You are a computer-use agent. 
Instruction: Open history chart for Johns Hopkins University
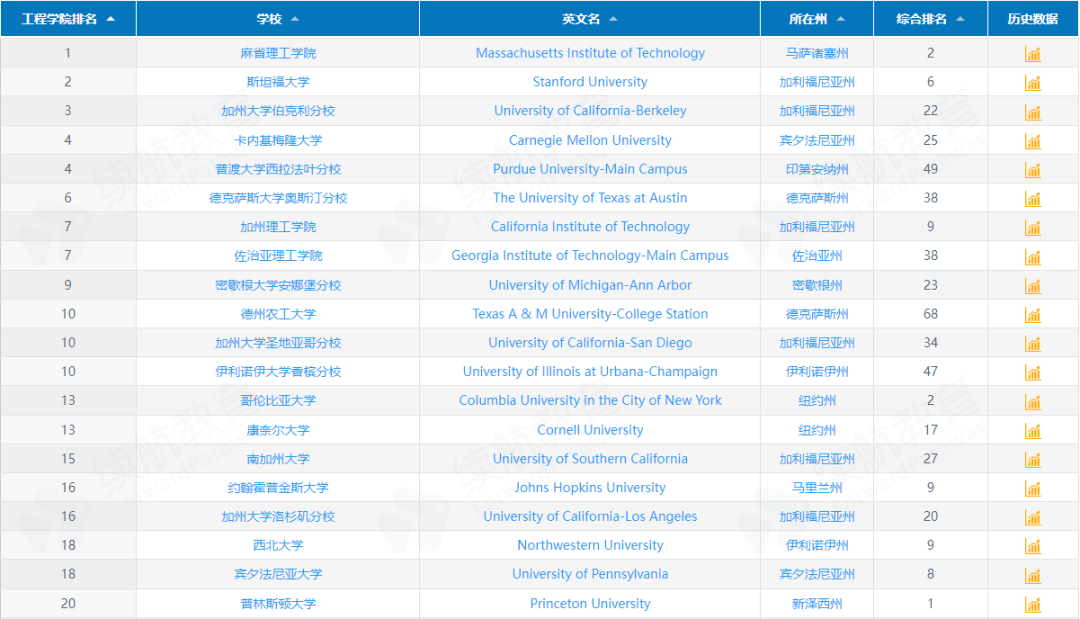tap(1032, 489)
